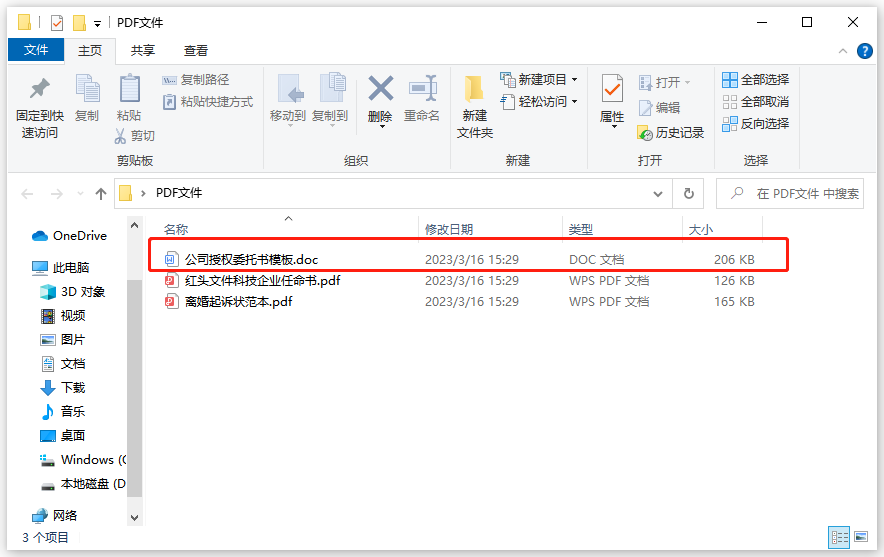Click History (历史记录) icon
This screenshot has height=557, width=884.
click(x=645, y=133)
